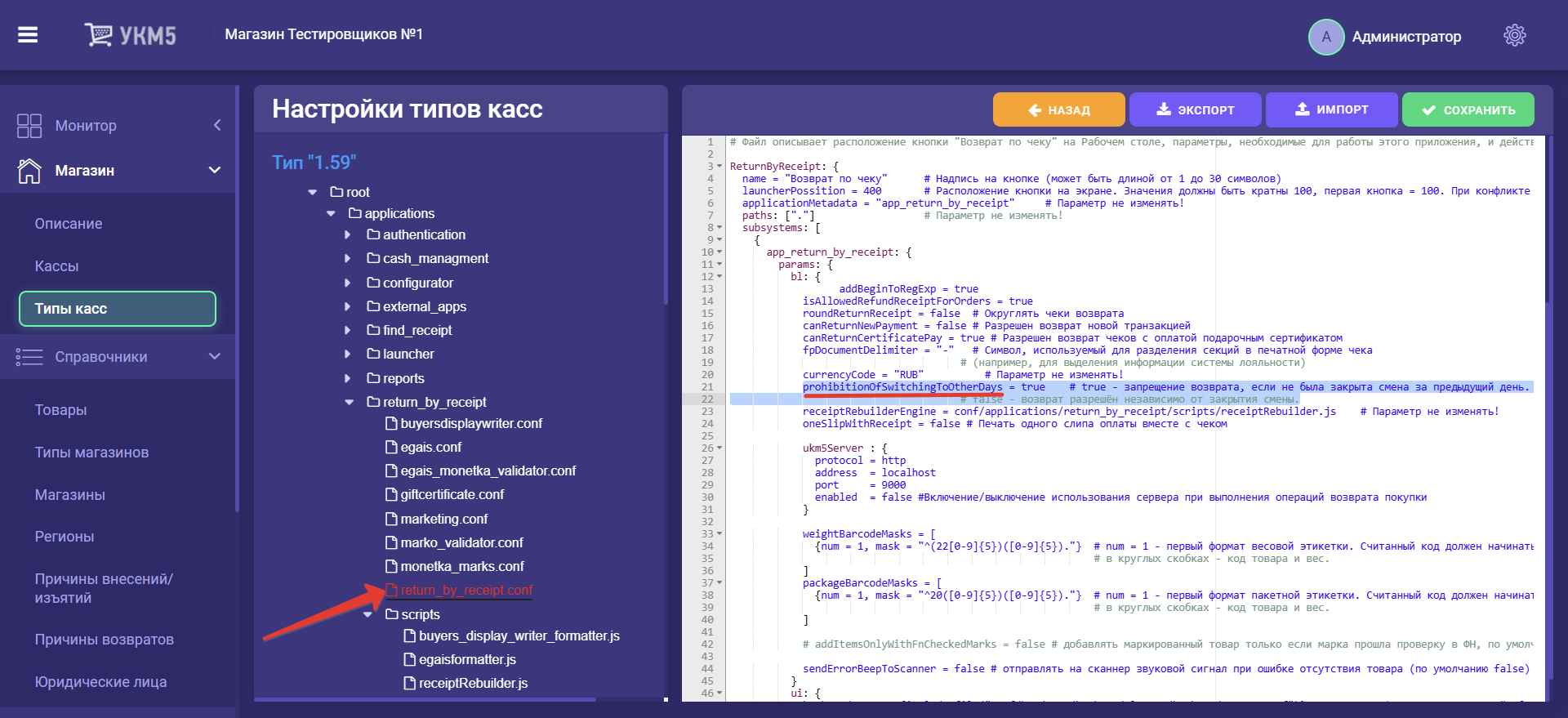Expand the cash_managment tree node

(348, 258)
